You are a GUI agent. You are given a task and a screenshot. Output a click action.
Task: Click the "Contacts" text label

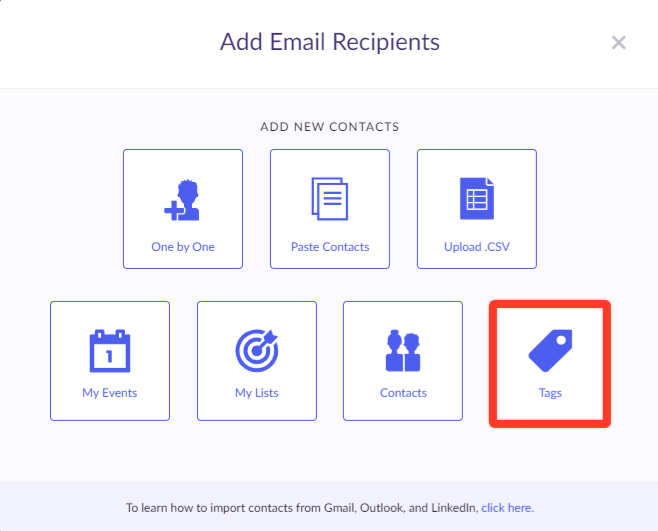pos(403,393)
